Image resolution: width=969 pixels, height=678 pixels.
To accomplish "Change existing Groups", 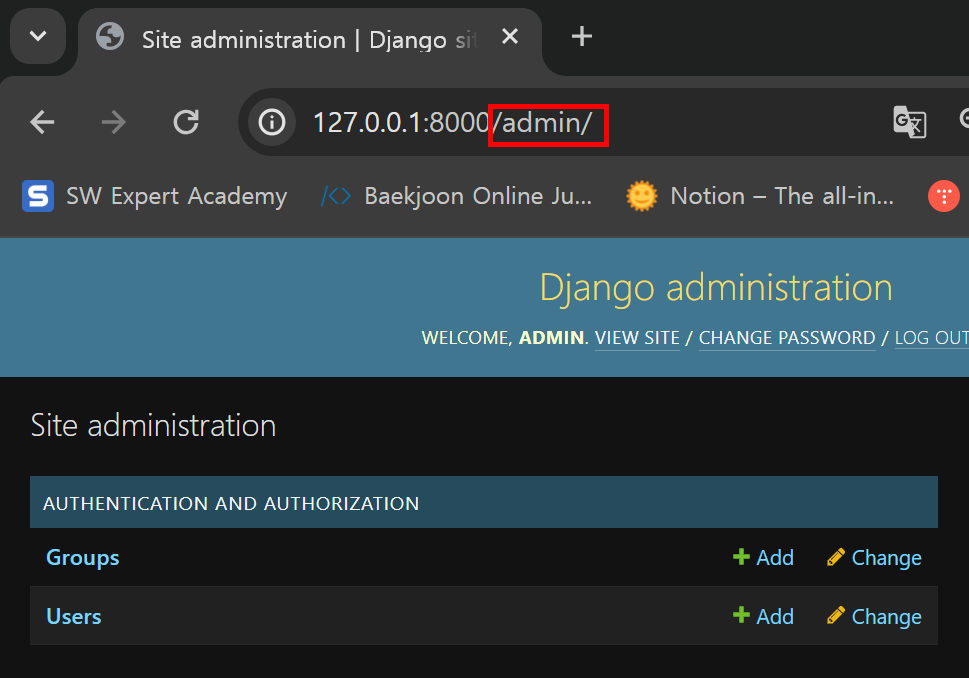I will point(874,557).
